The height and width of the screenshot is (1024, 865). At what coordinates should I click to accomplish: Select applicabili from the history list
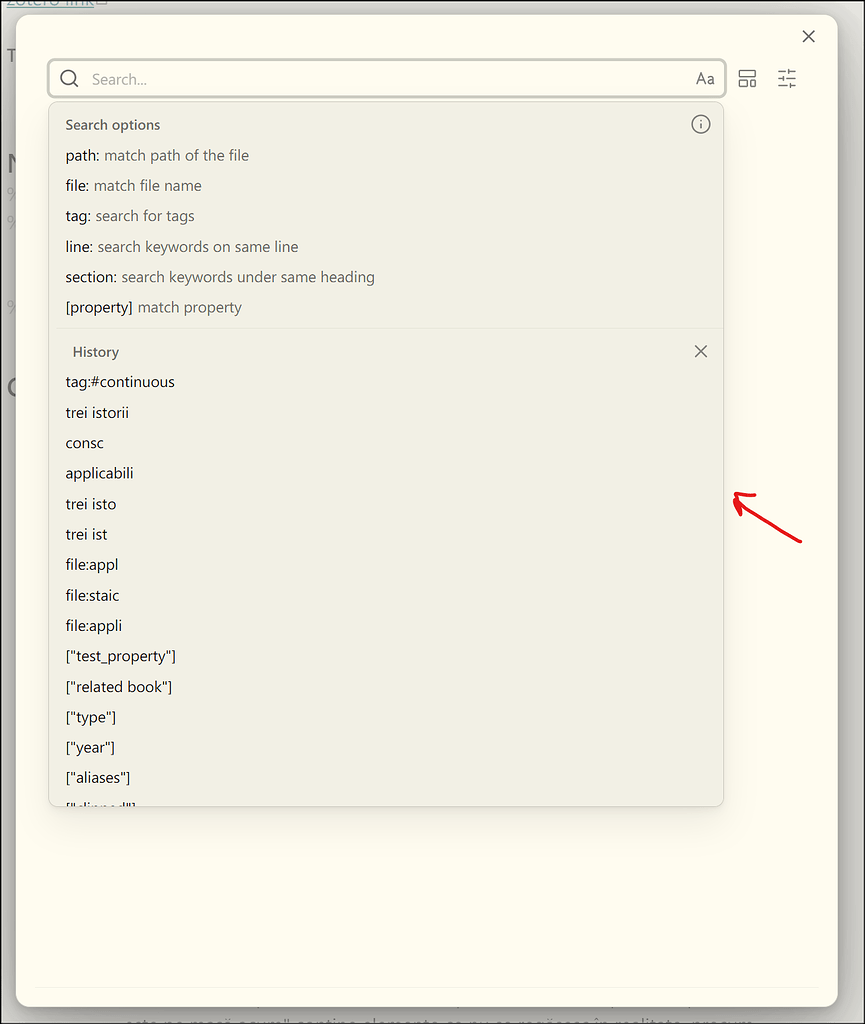coord(99,472)
